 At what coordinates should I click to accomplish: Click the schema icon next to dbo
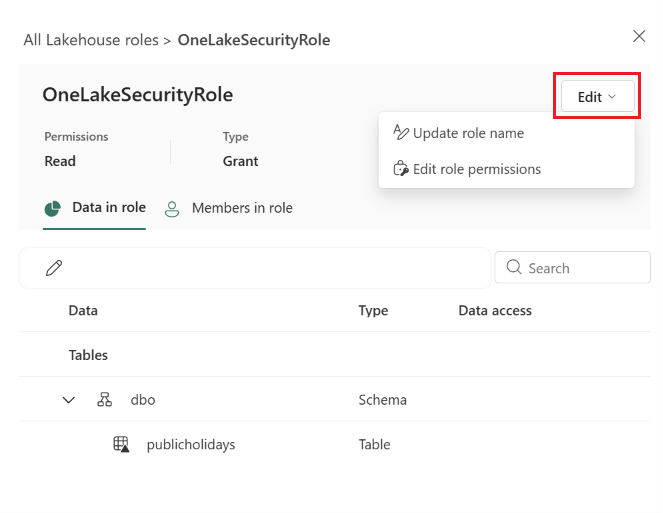coord(104,399)
